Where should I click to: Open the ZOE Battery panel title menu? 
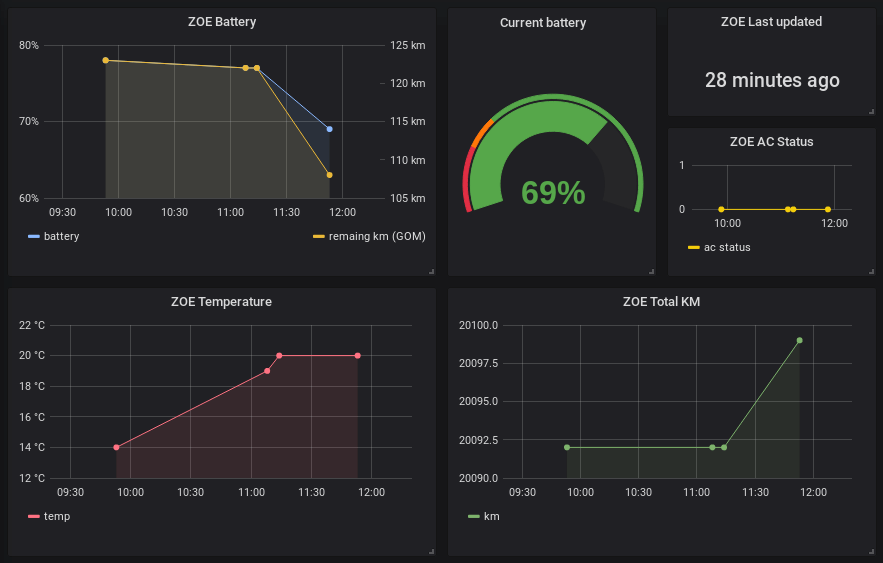pyautogui.click(x=222, y=22)
